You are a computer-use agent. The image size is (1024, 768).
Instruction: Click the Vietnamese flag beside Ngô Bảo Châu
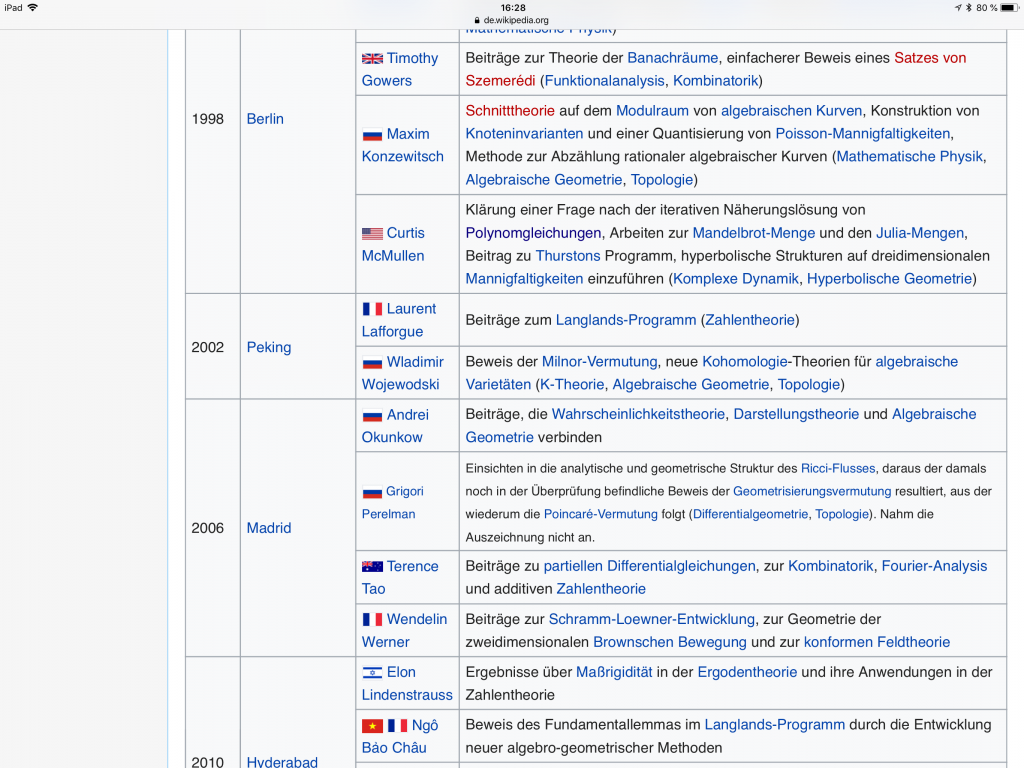point(372,725)
